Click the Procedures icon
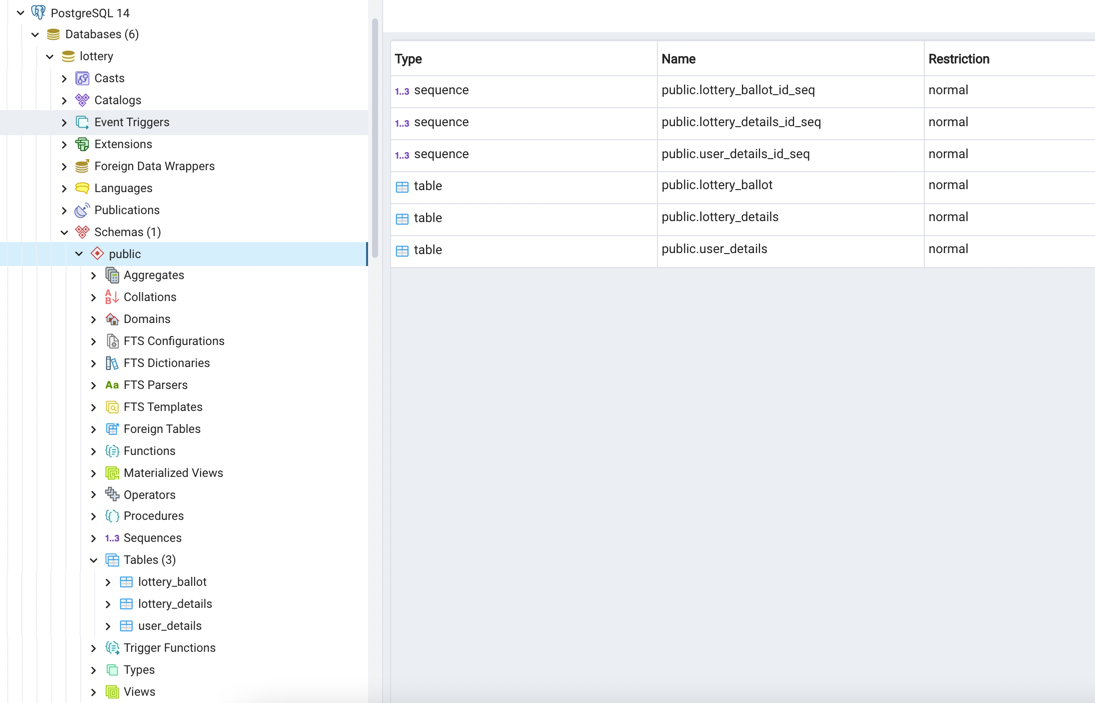The height and width of the screenshot is (703, 1095). tap(112, 516)
